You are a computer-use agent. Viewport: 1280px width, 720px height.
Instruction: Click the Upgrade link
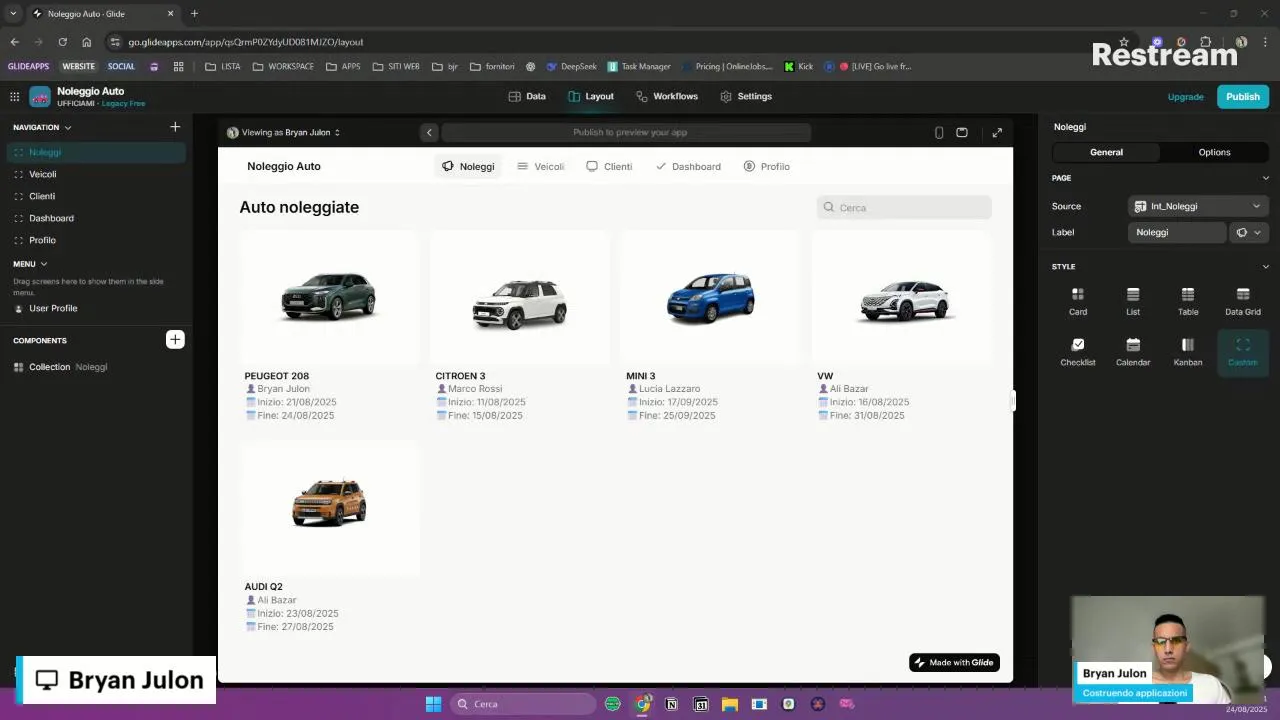coord(1185,97)
